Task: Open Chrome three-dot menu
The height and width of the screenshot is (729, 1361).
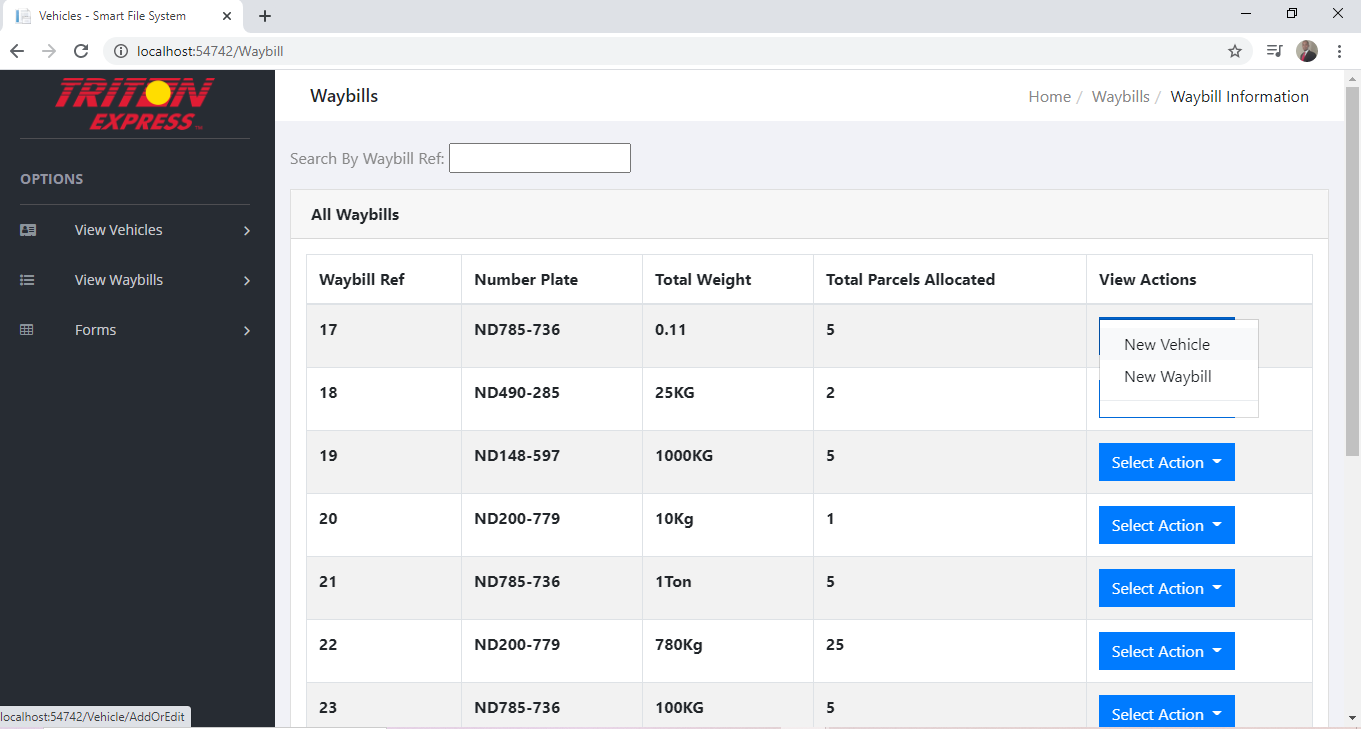Action: click(1339, 51)
